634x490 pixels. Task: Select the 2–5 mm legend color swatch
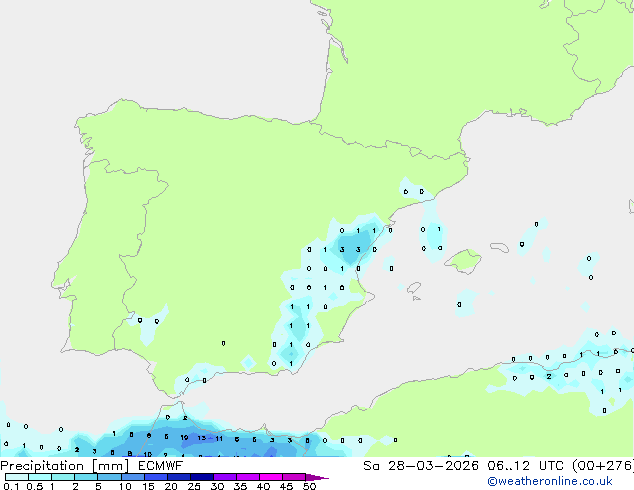click(x=86, y=477)
